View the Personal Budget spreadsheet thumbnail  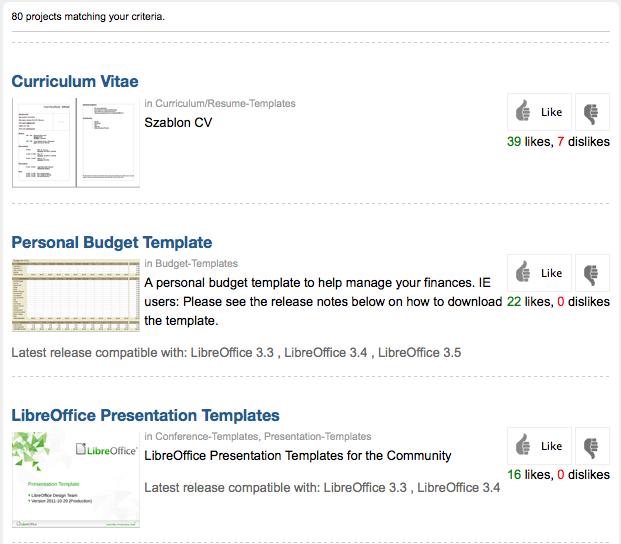click(76, 295)
